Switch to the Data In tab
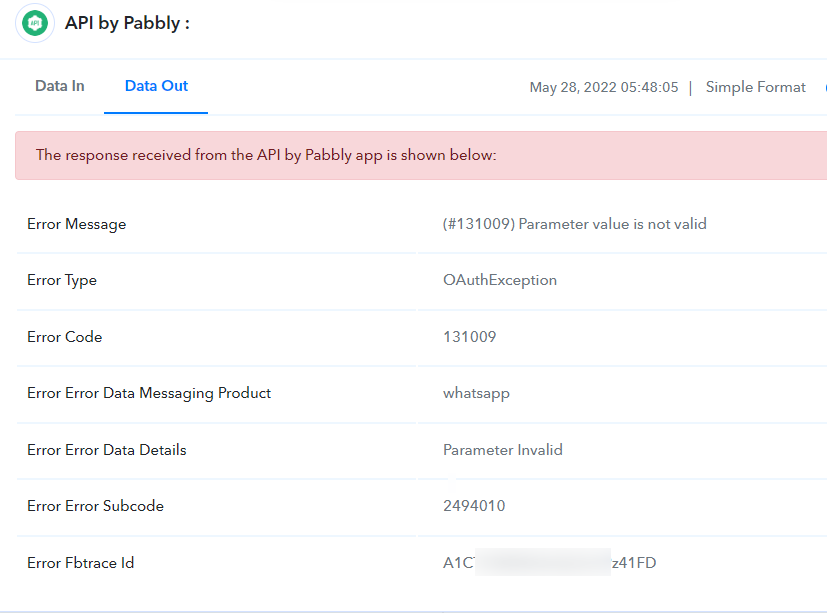Image resolution: width=827 pixels, height=613 pixels. point(60,86)
